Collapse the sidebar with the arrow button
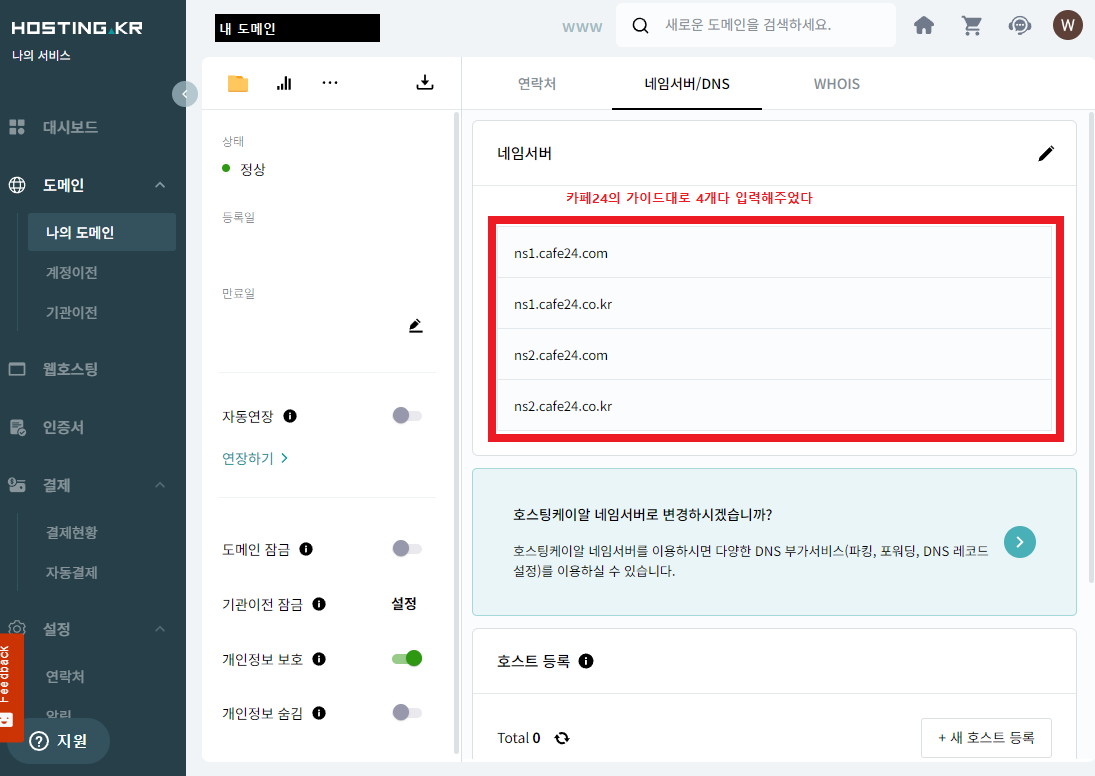The height and width of the screenshot is (776, 1095). 184,94
